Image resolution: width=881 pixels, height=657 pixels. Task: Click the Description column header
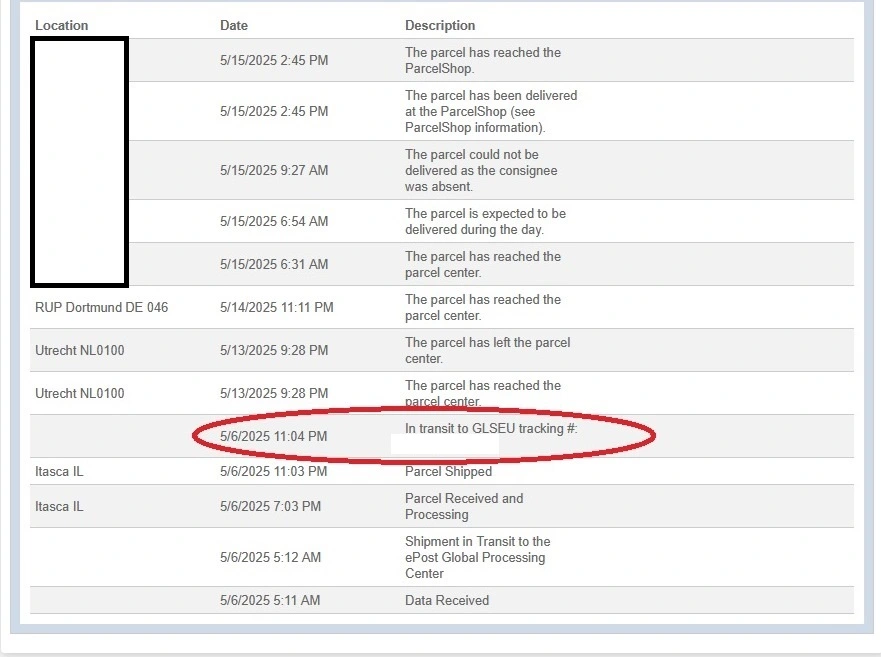point(440,25)
